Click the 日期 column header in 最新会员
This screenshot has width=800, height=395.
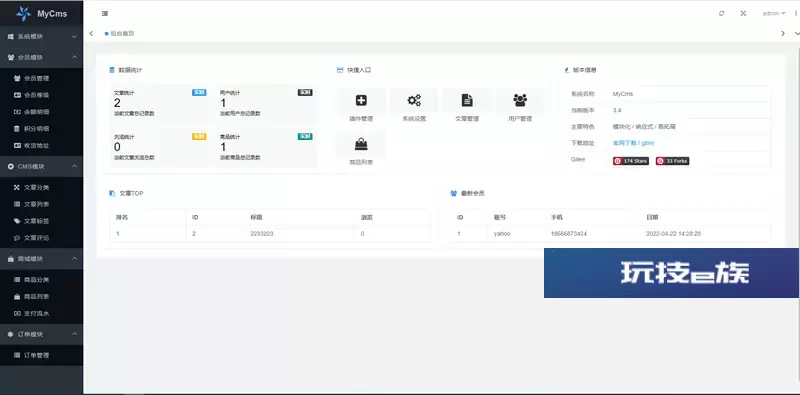point(652,217)
